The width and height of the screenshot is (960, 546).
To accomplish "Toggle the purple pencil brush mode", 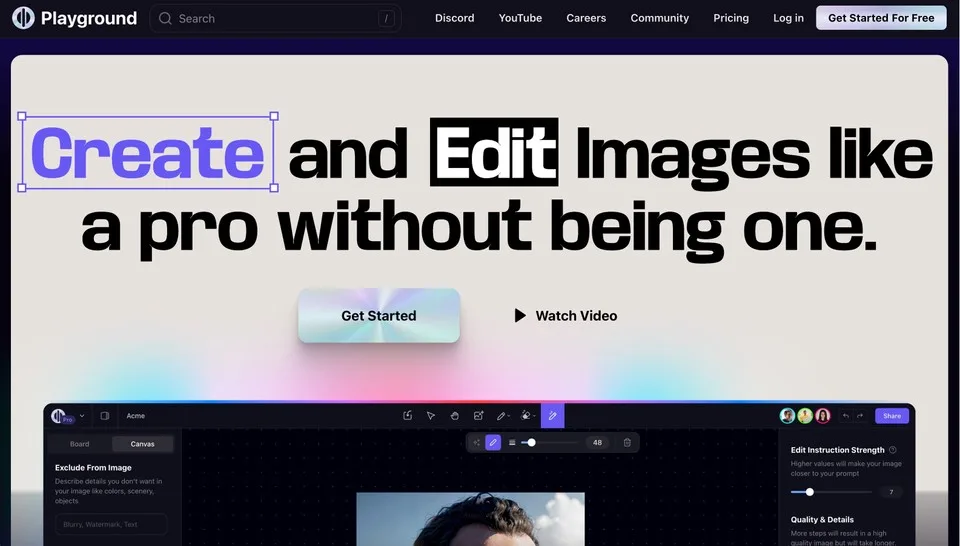I will (x=493, y=443).
